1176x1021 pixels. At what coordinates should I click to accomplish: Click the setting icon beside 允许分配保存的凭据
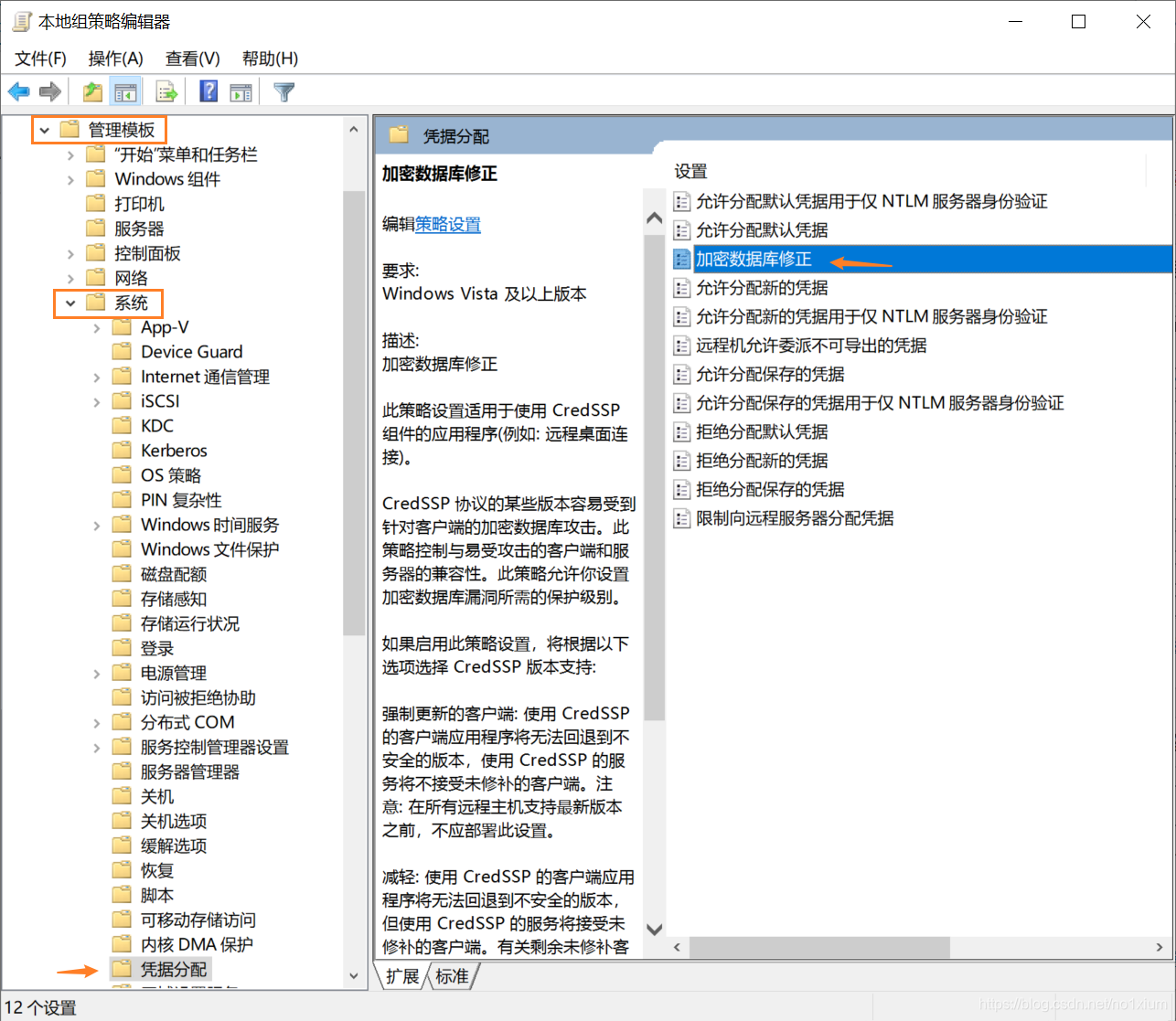coord(681,374)
